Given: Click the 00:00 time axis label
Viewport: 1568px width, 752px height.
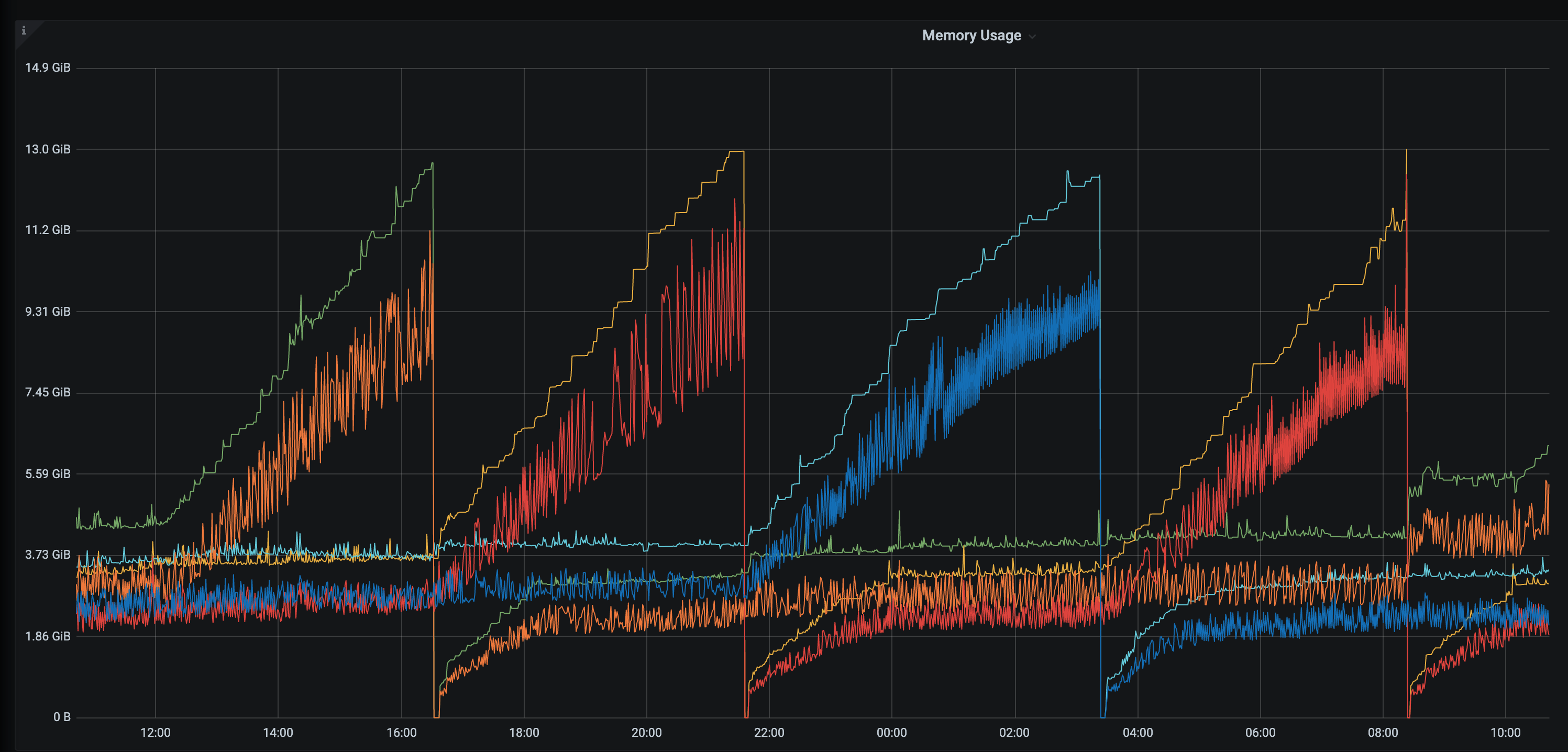Looking at the screenshot, I should (x=891, y=733).
